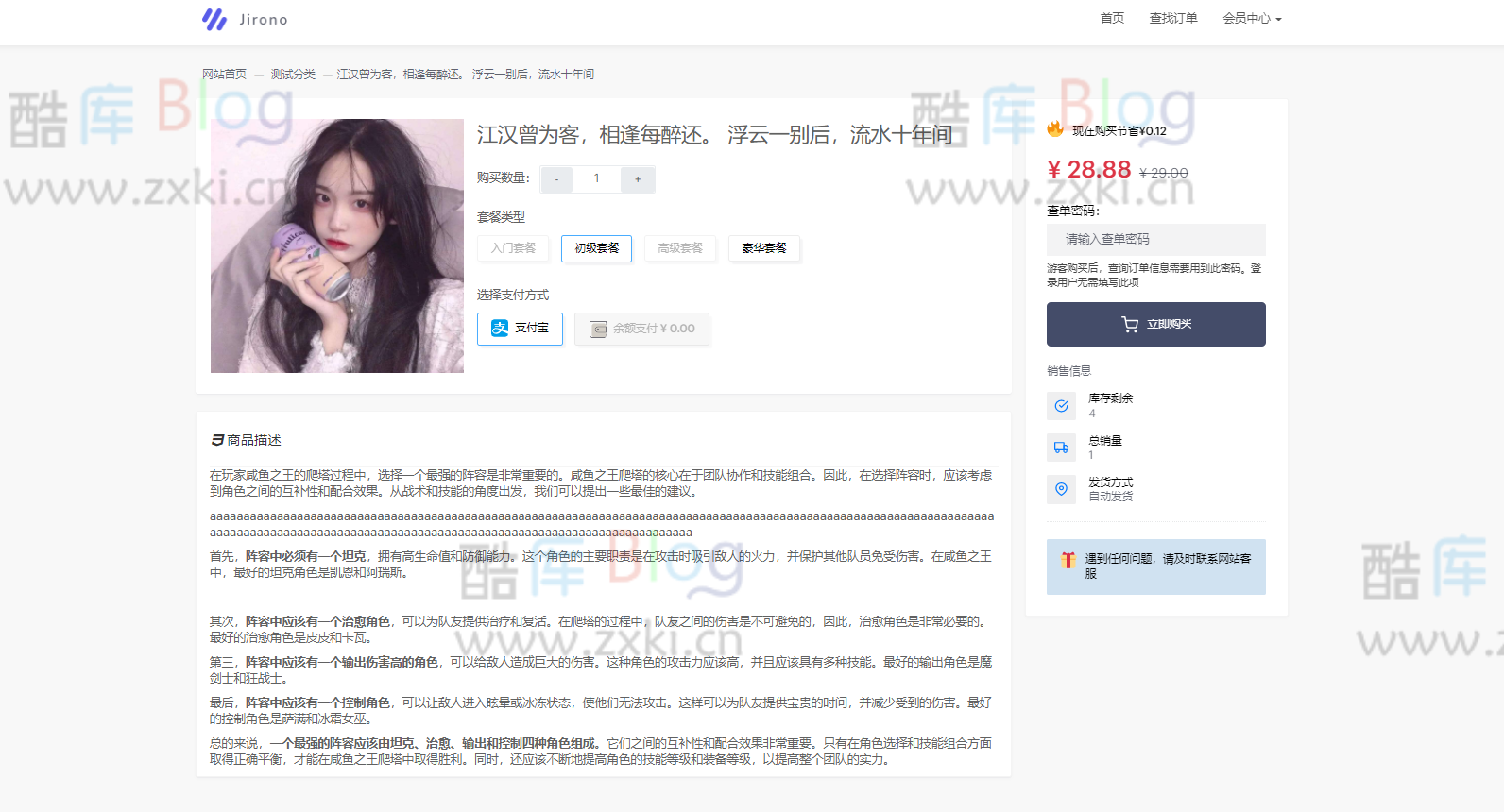Open the 首页 nav link
The height and width of the screenshot is (812, 1504).
pos(1112,18)
